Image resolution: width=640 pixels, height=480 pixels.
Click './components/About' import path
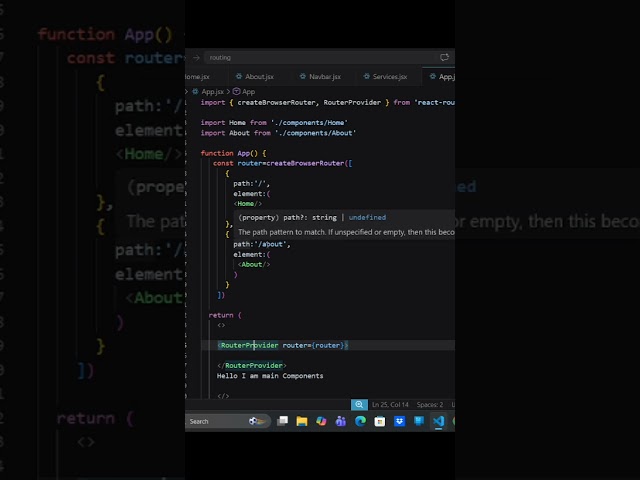[315, 133]
